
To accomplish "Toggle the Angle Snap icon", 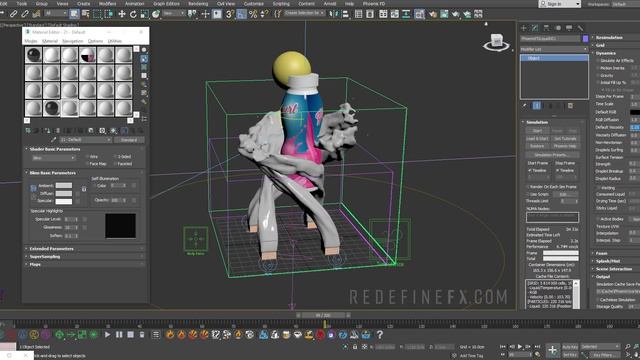I will (242, 14).
